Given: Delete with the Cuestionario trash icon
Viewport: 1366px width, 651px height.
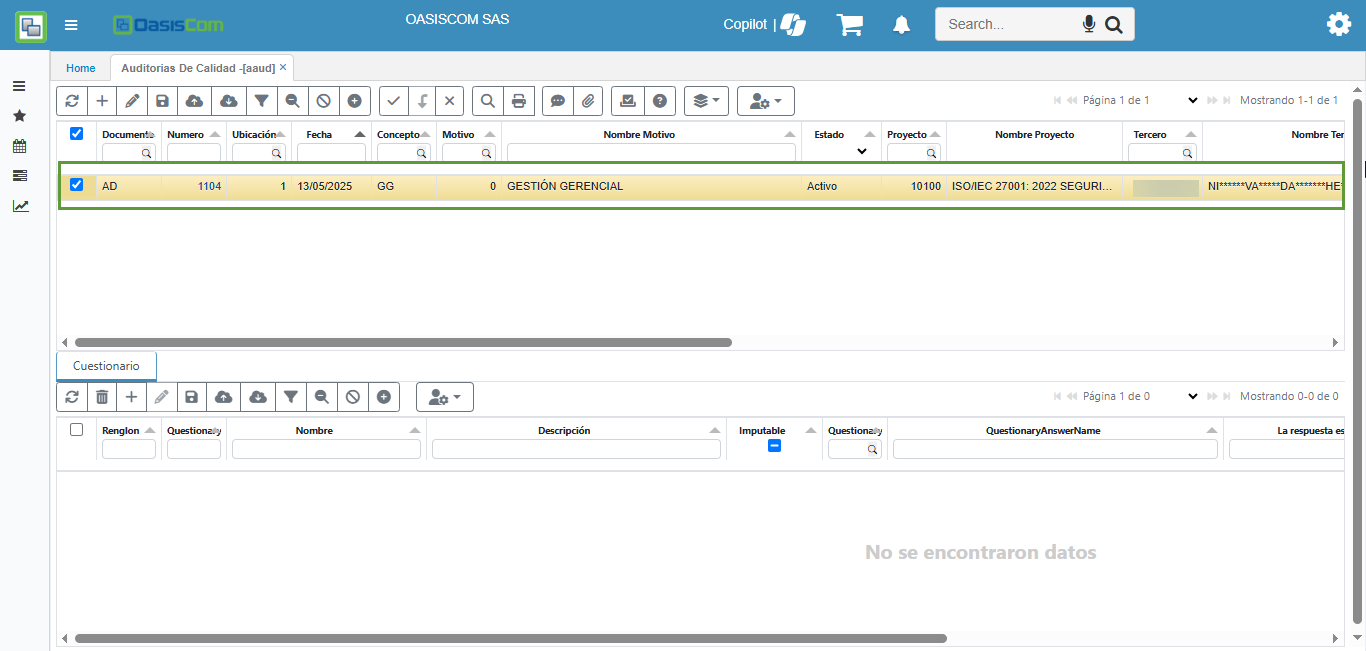Looking at the screenshot, I should click(102, 397).
